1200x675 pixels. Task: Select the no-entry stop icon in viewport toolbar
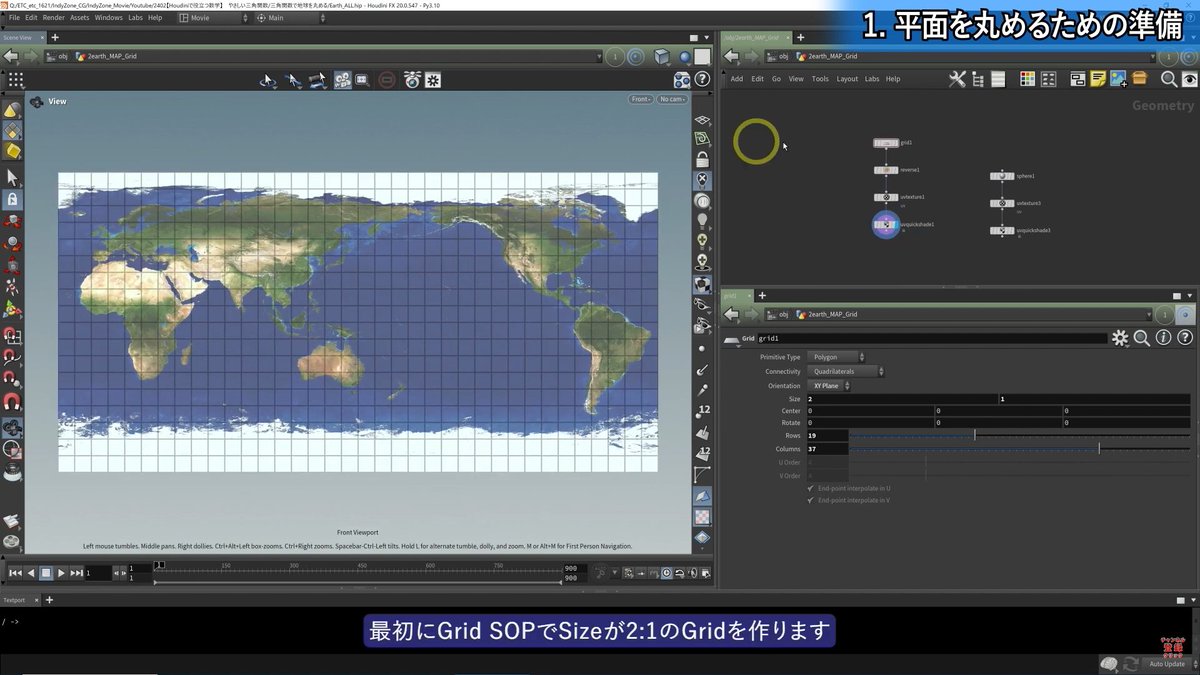pos(387,80)
